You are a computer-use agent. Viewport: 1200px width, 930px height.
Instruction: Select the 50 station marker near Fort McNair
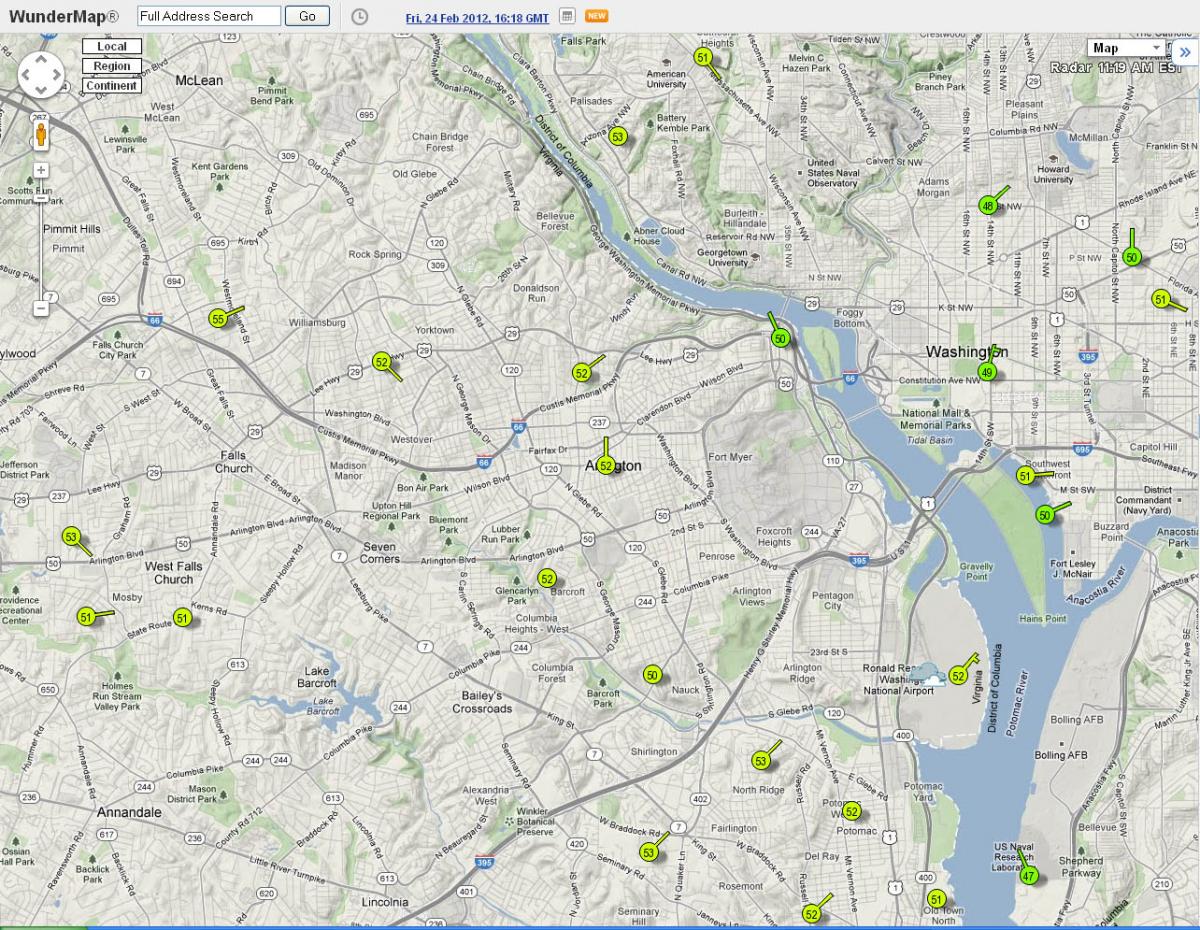pyautogui.click(x=1044, y=515)
